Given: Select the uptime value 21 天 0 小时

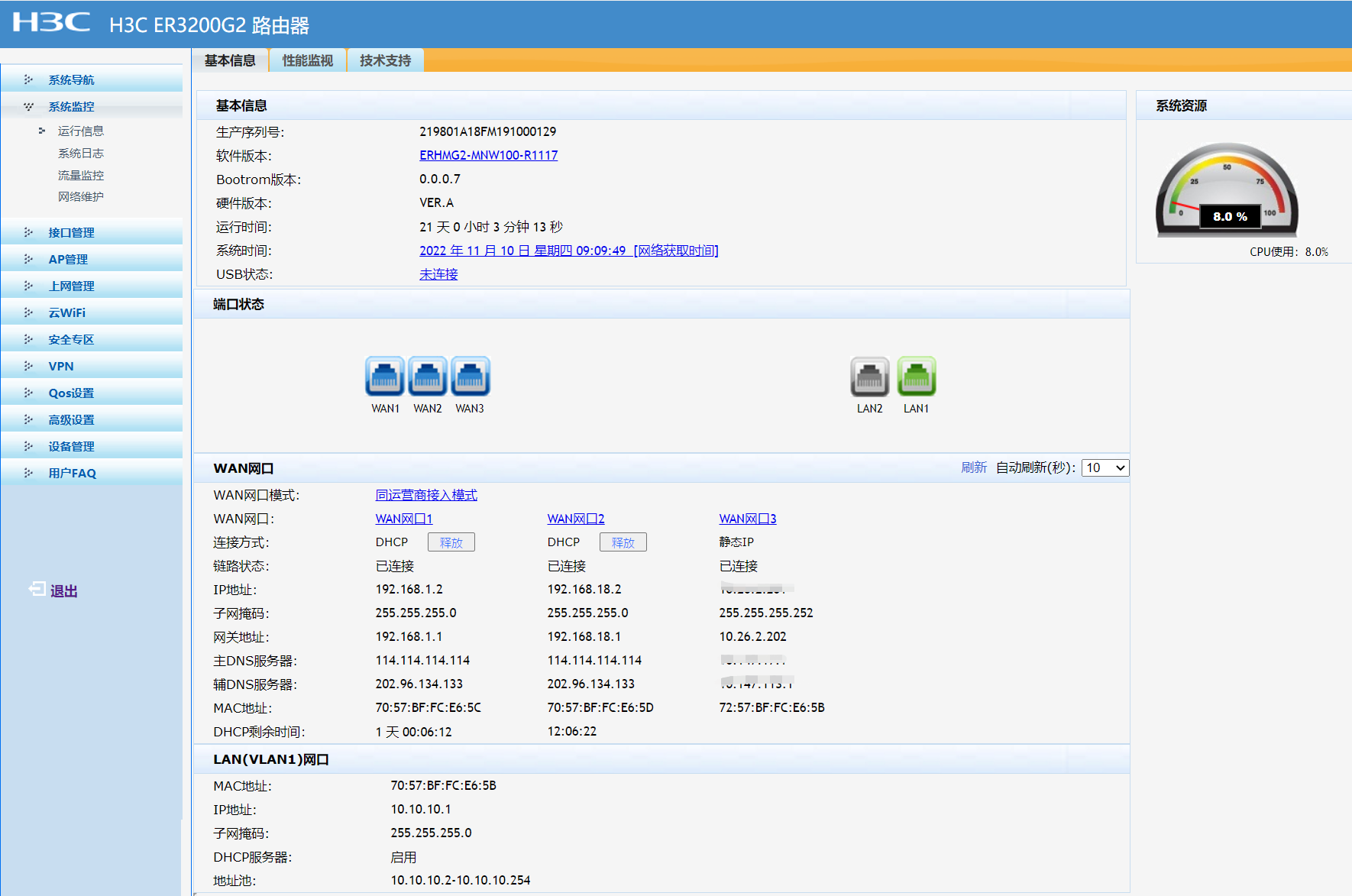Looking at the screenshot, I should click(454, 227).
